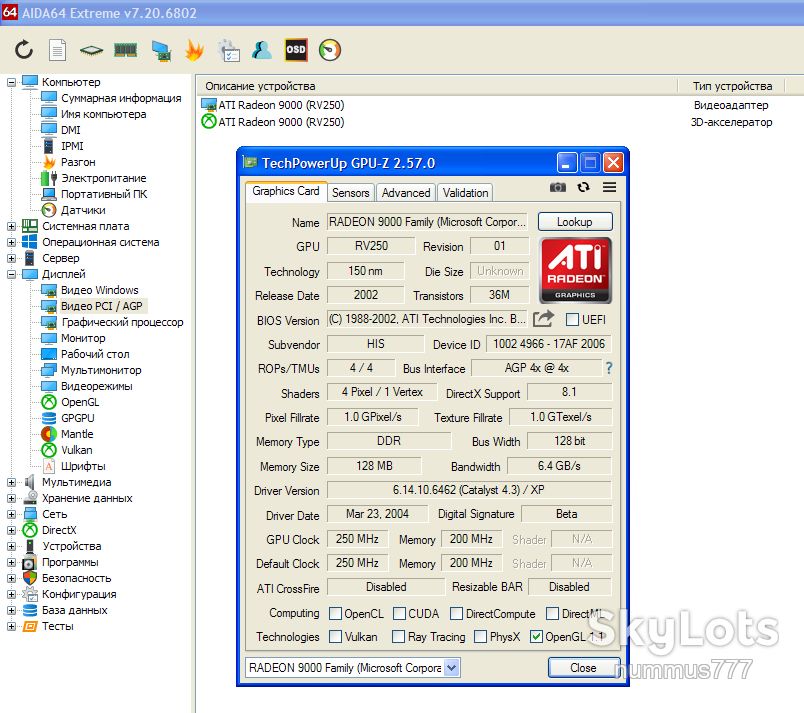Select Суммарная информация in the tree
This screenshot has width=804, height=713.
click(x=121, y=98)
